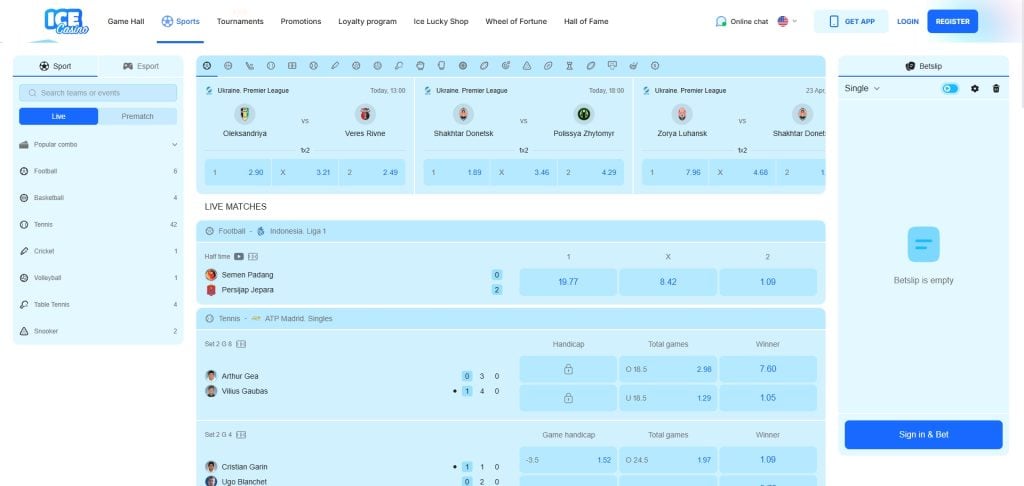Viewport: 1024px width, 486px height.
Task: Clear betslip with the trash icon
Action: click(995, 89)
